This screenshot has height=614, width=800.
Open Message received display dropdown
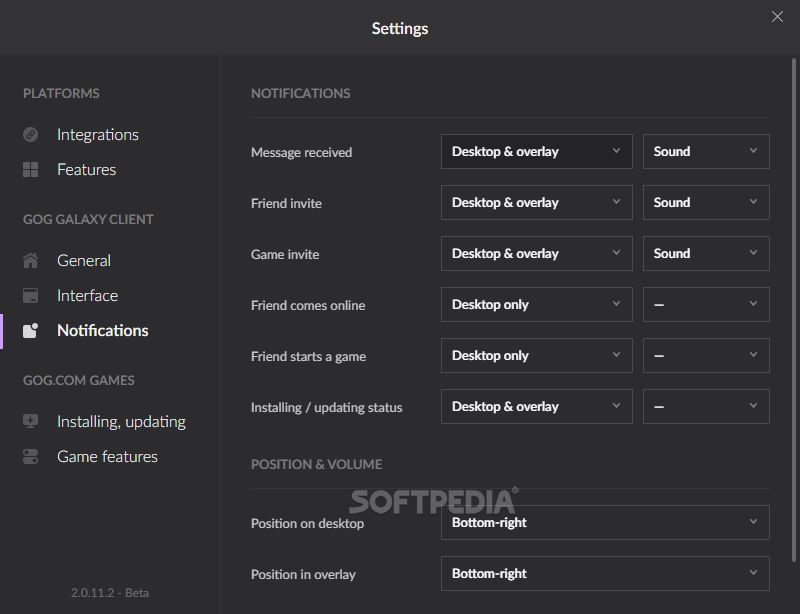537,152
